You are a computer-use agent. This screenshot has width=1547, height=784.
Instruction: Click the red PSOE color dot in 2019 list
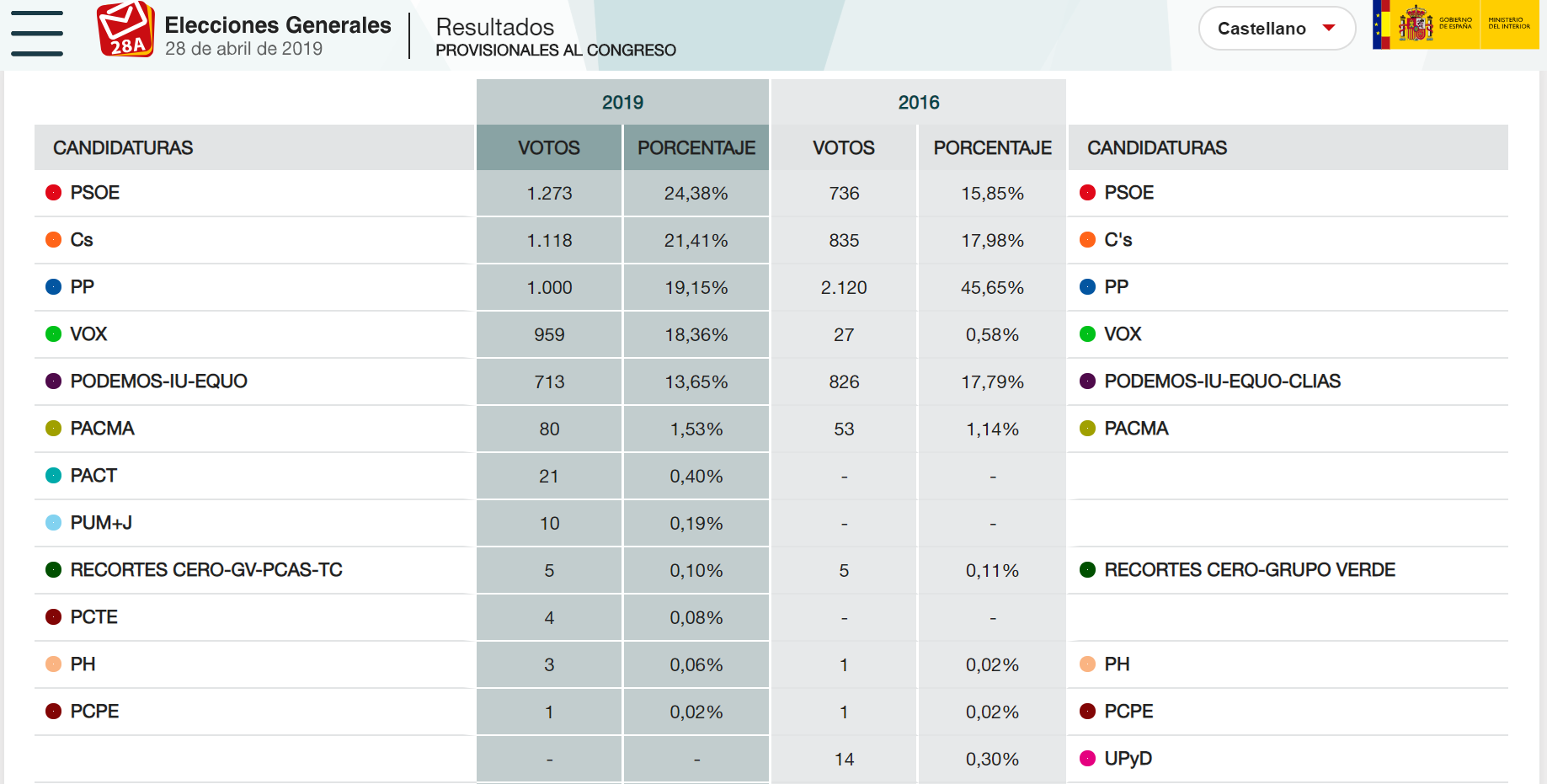(x=54, y=193)
